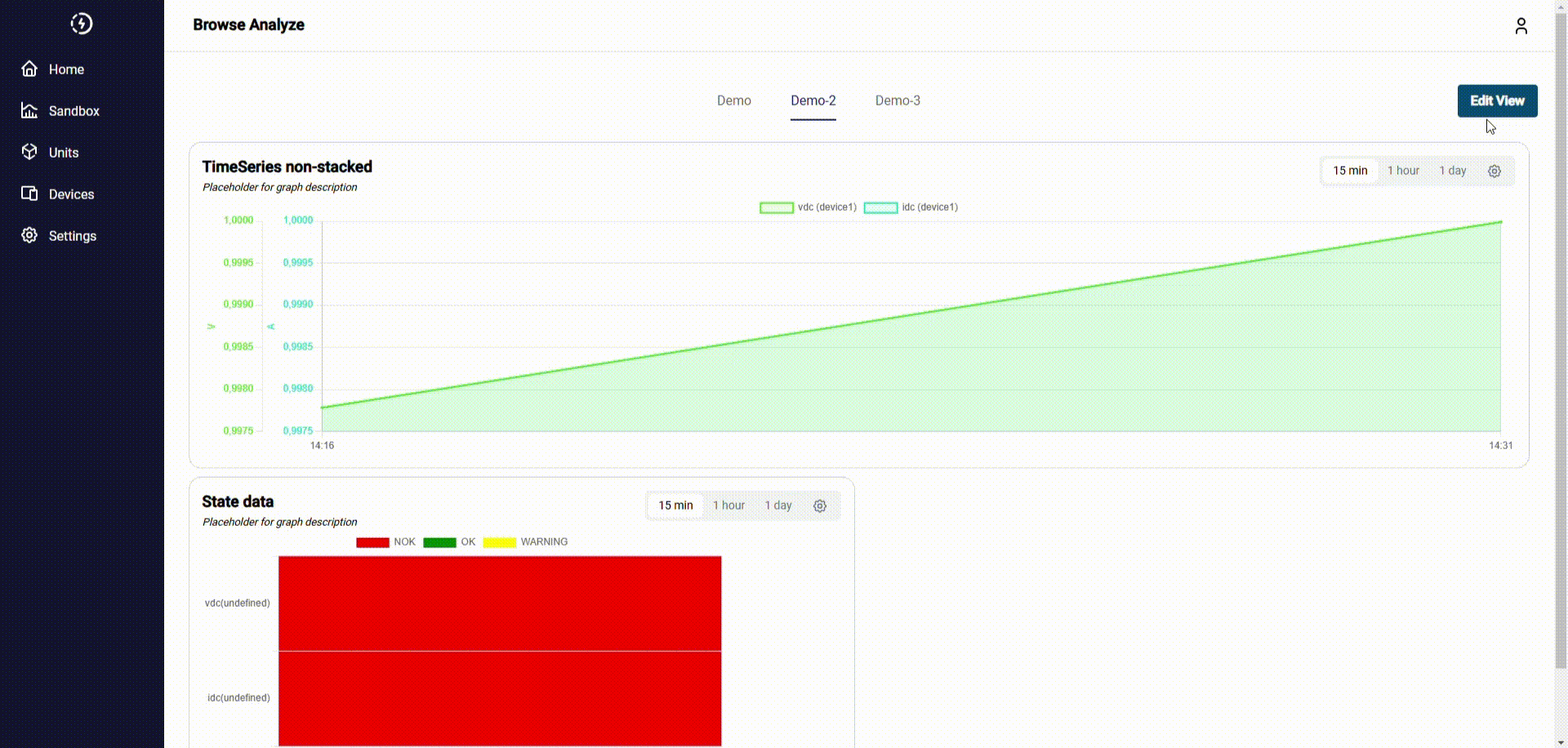Switch to the Demo-3 tab
The height and width of the screenshot is (748, 1568).
(898, 100)
